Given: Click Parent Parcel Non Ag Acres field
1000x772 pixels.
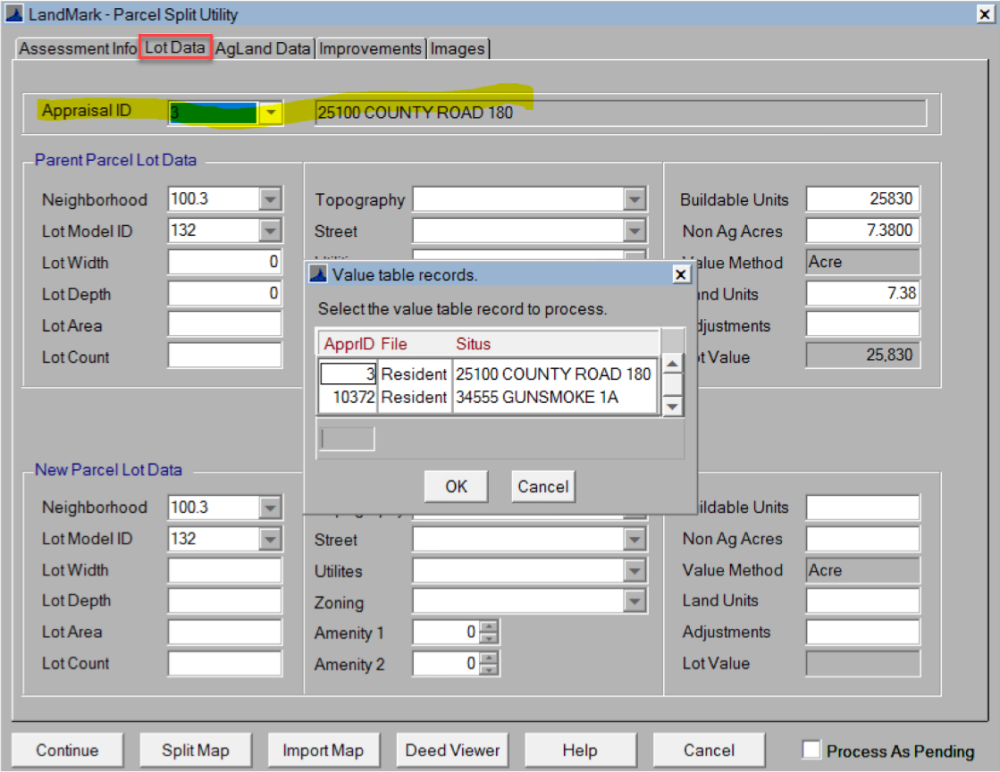Looking at the screenshot, I should pyautogui.click(x=862, y=230).
